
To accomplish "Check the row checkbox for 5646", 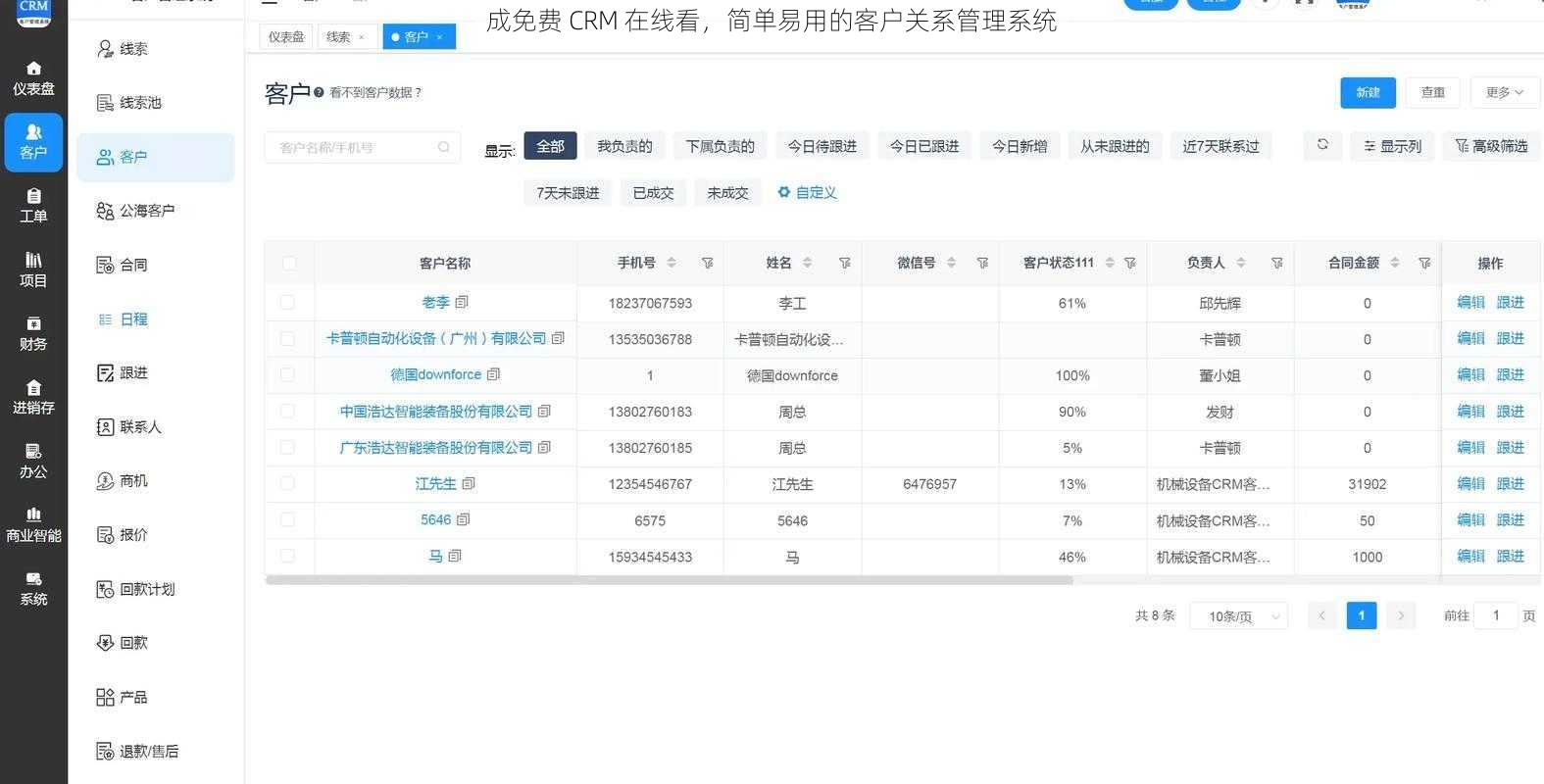I will click(x=287, y=519).
